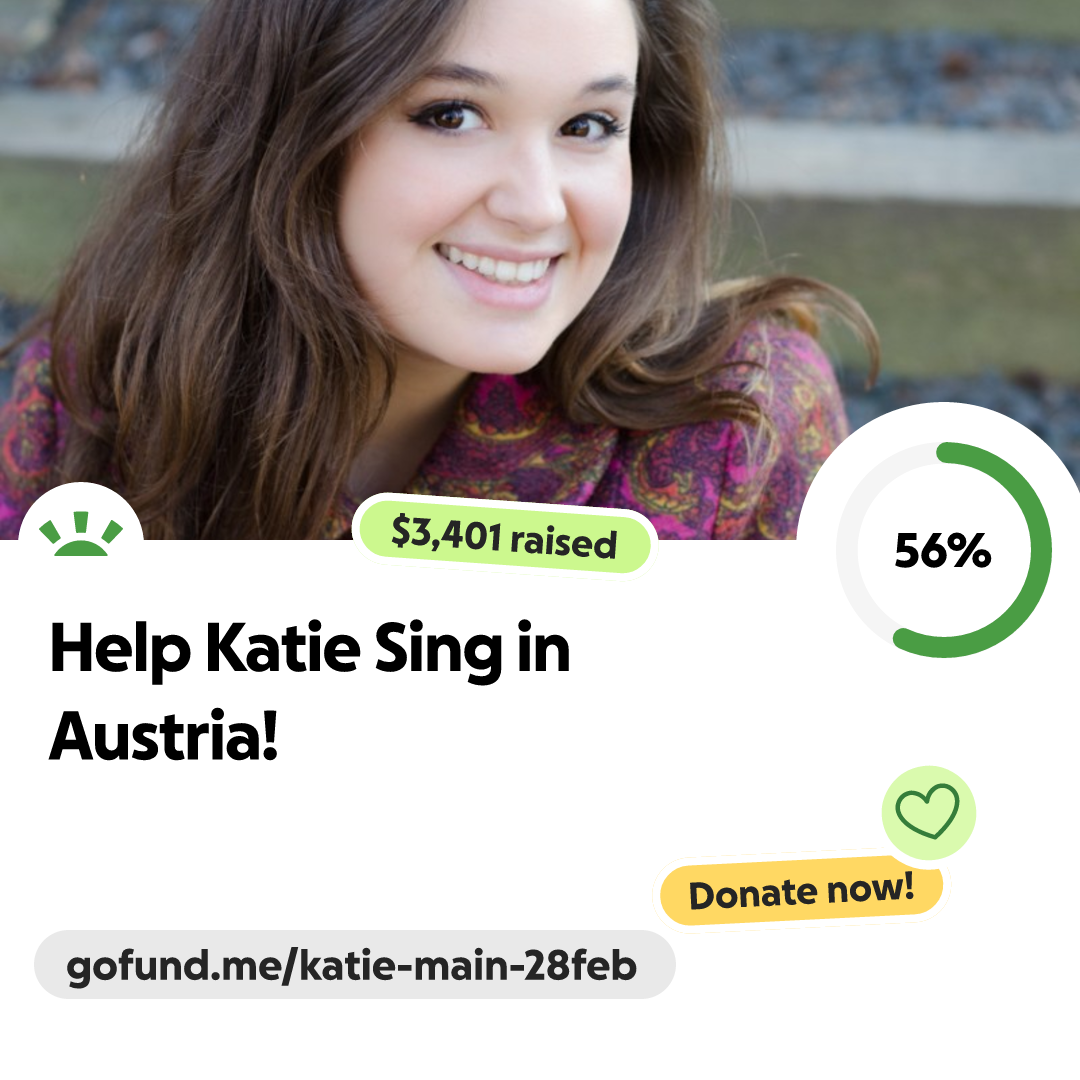This screenshot has height=1080, width=1080.
Task: Click the word raised in green badge
Action: click(x=563, y=543)
